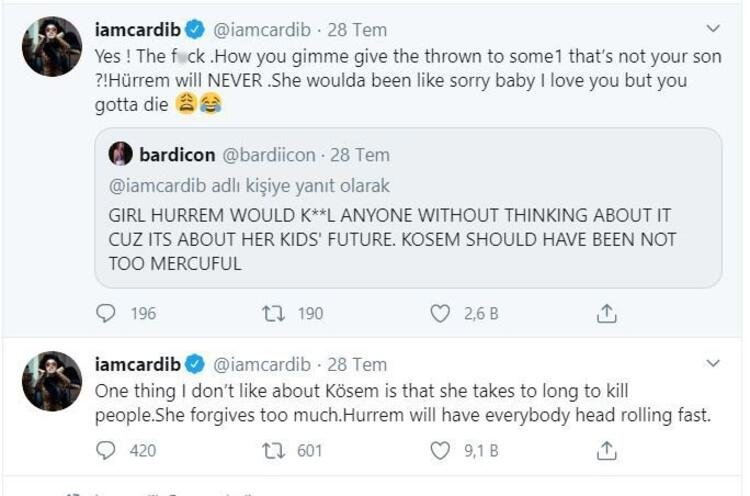Reply to the second tweet with 420 replies
The height and width of the screenshot is (496, 750).
pyautogui.click(x=107, y=451)
